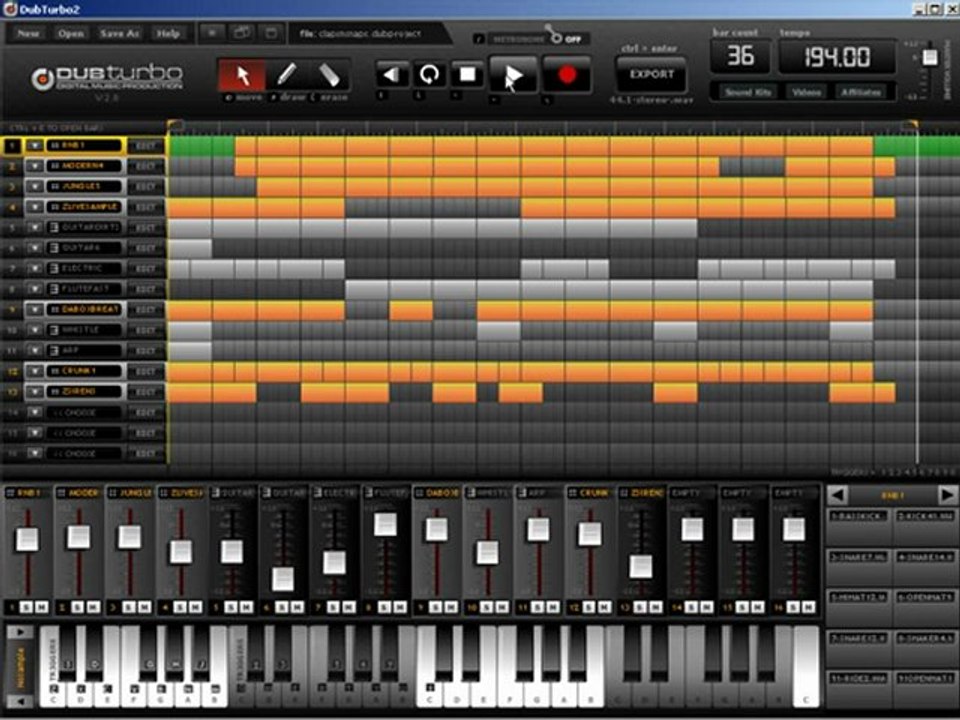Start playback with the play button
The width and height of the screenshot is (960, 720).
(513, 75)
